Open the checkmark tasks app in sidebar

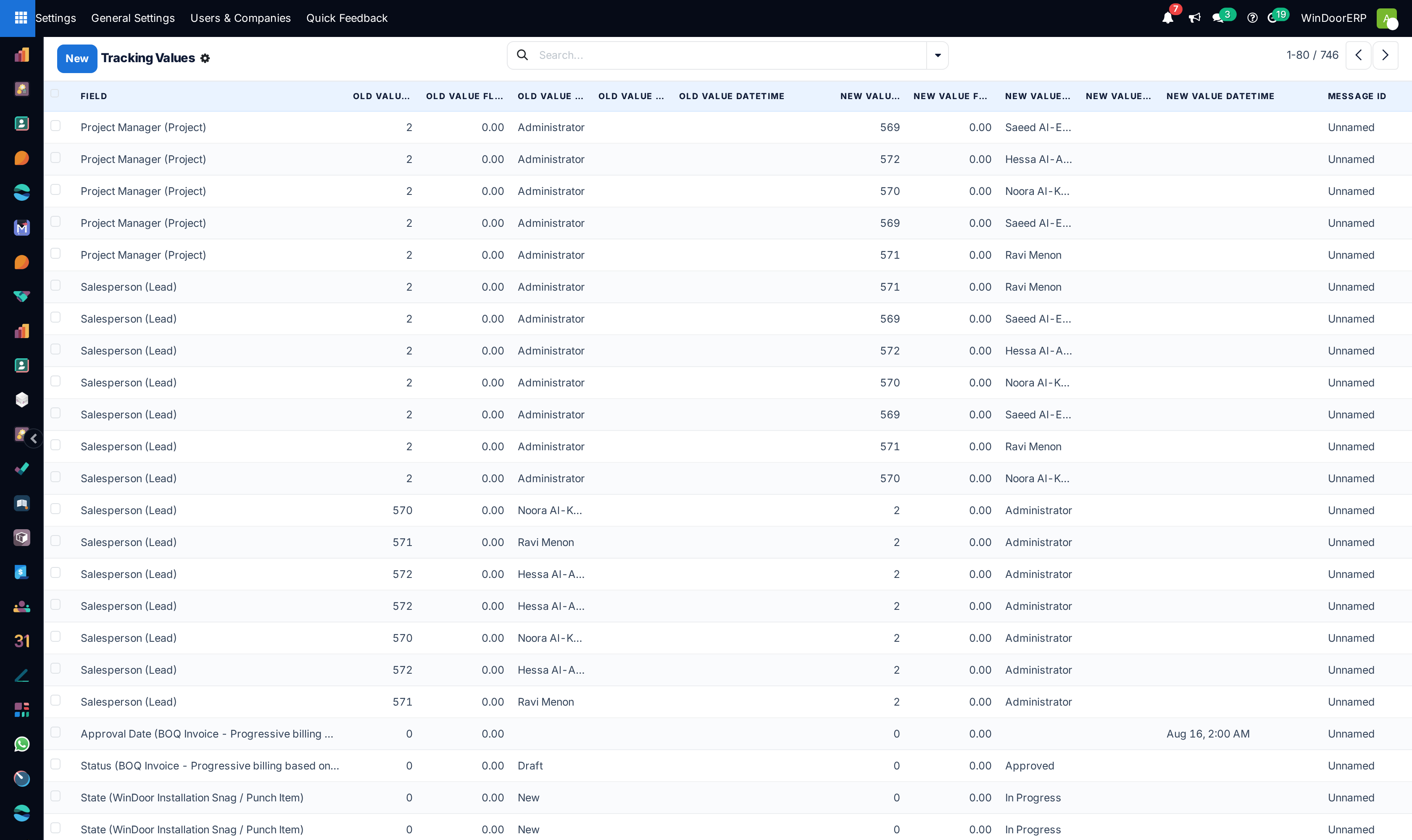point(21,469)
